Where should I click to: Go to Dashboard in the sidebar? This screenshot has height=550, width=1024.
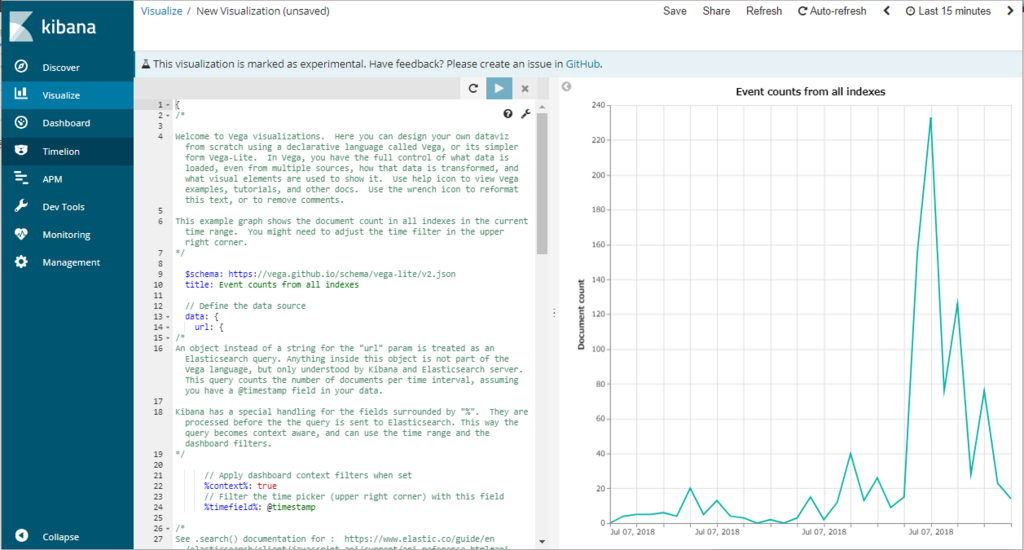67,123
